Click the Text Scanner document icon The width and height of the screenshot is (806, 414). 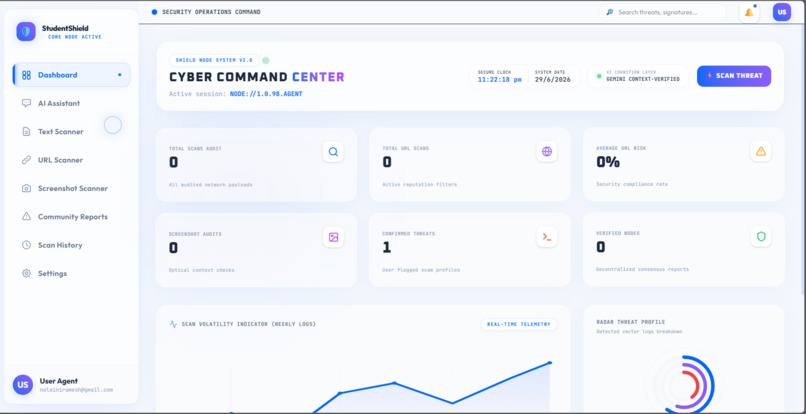(26, 132)
